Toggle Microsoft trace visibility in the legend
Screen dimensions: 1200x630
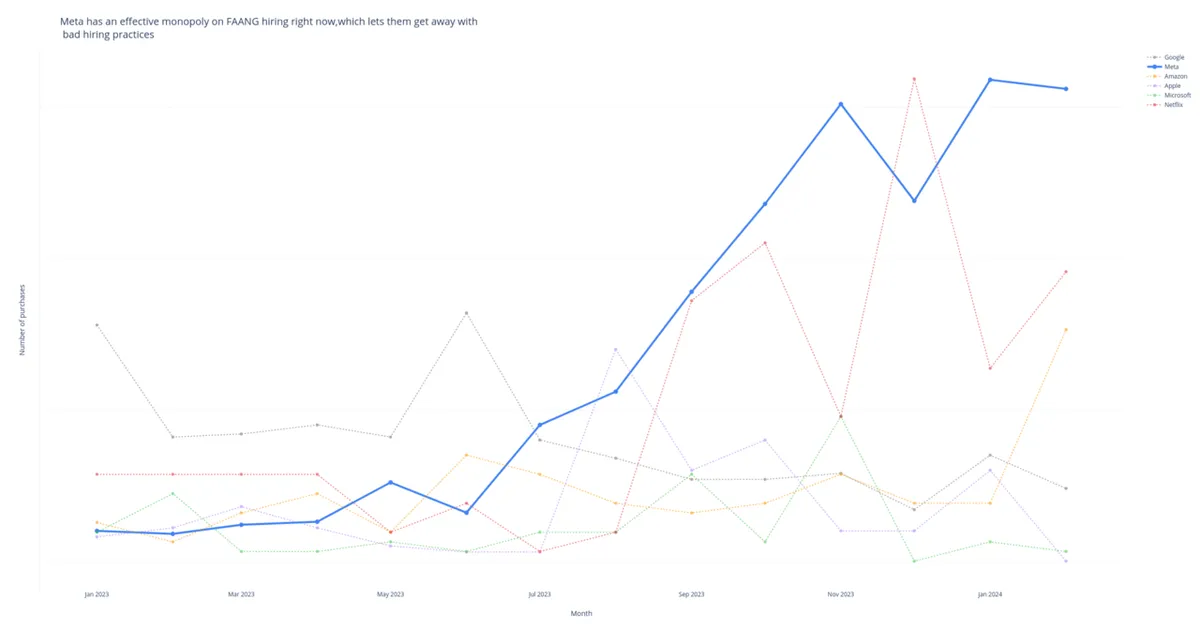(x=1176, y=95)
